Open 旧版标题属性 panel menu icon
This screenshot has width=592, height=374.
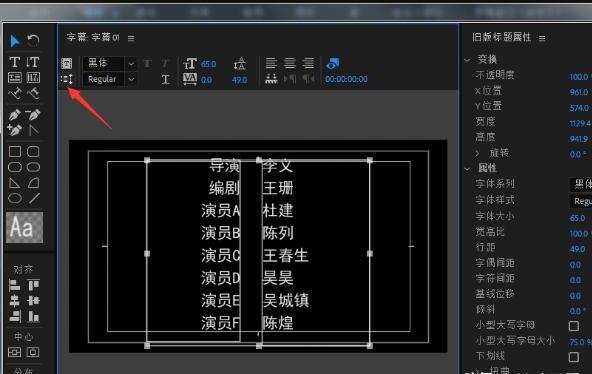pos(542,38)
